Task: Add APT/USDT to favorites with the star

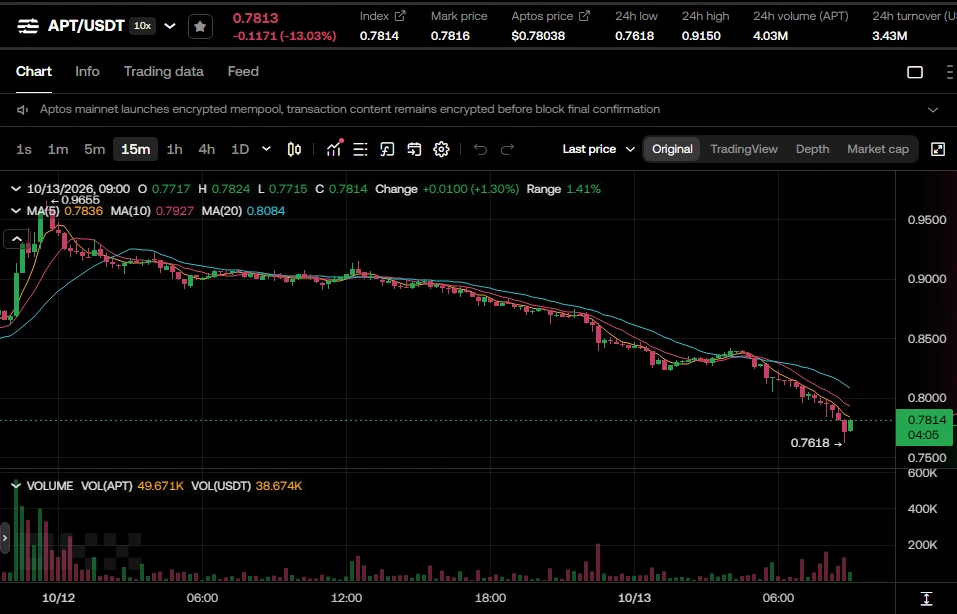Action: pos(200,26)
